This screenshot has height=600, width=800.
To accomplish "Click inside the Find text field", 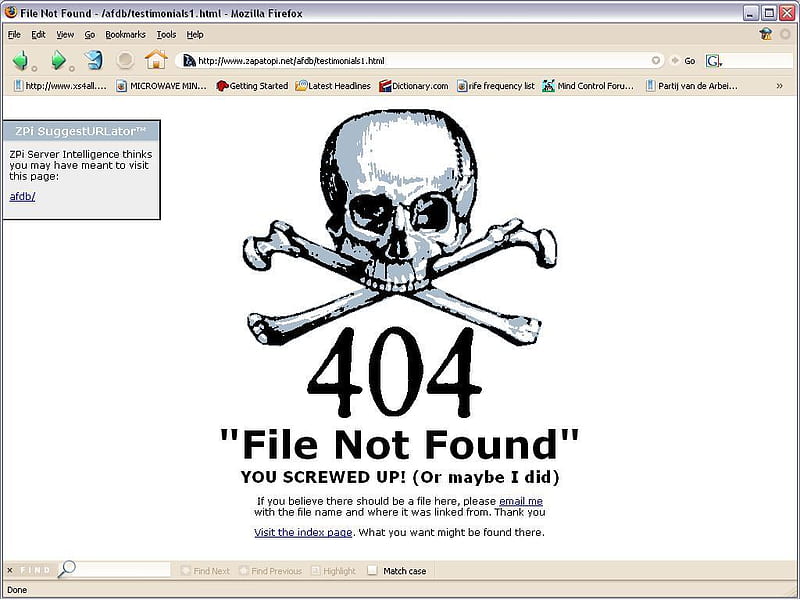I will [x=122, y=569].
